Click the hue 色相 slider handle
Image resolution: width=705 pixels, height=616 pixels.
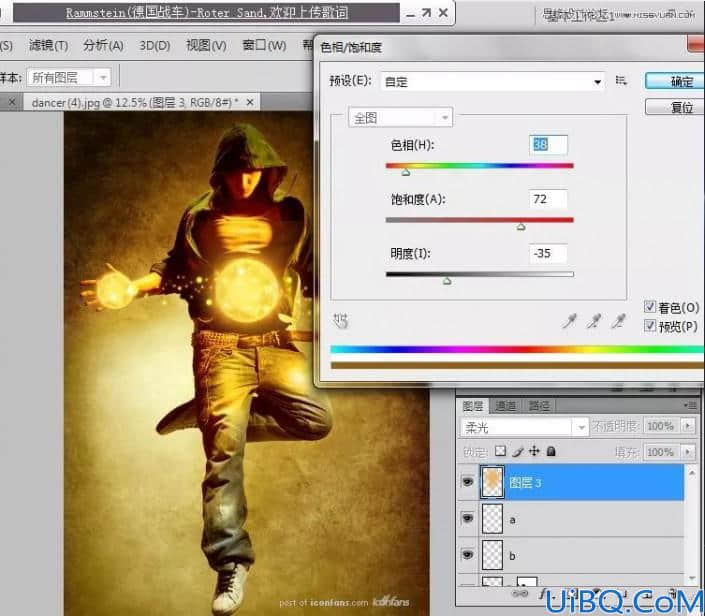406,172
